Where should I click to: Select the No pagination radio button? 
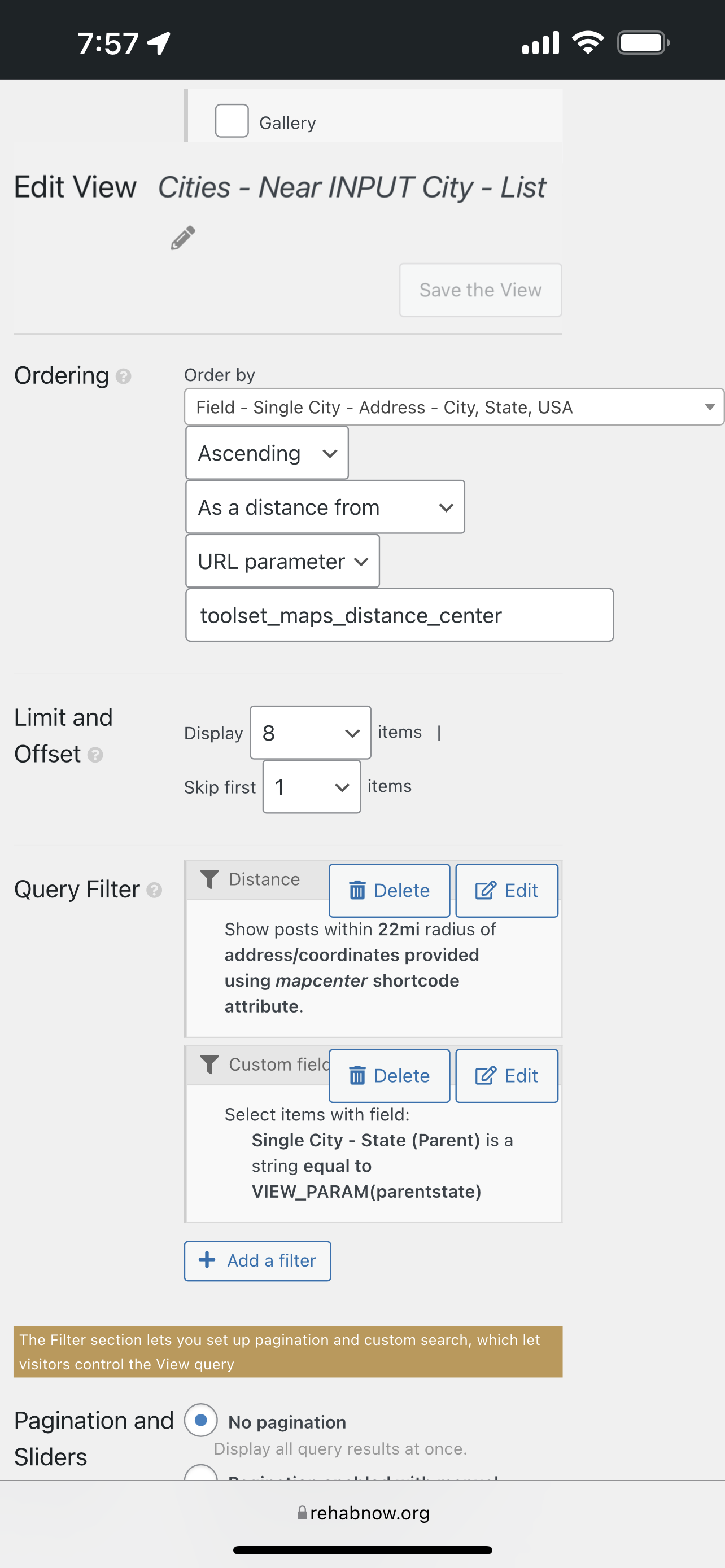201,1420
